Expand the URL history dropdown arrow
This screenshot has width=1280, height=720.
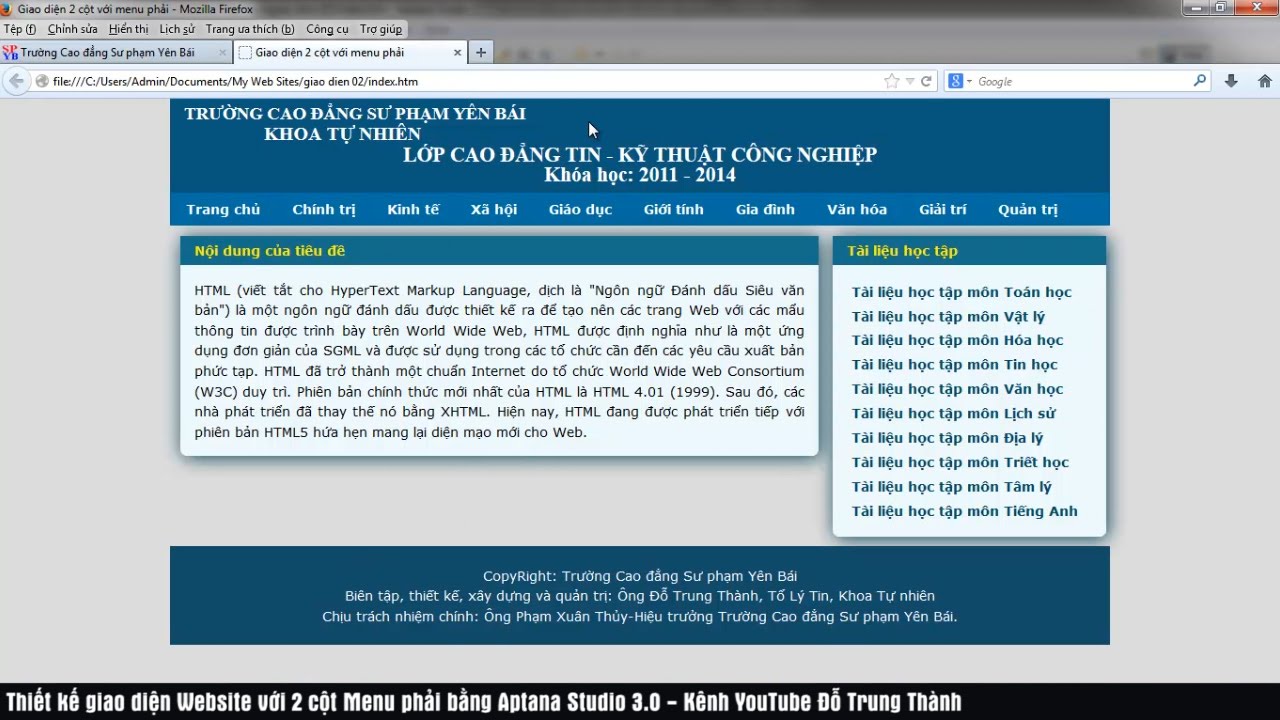click(910, 81)
